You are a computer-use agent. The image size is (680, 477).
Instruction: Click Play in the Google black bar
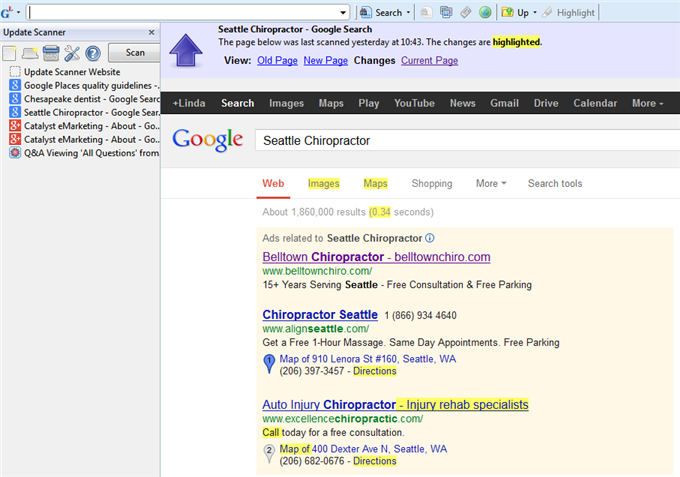coord(369,103)
